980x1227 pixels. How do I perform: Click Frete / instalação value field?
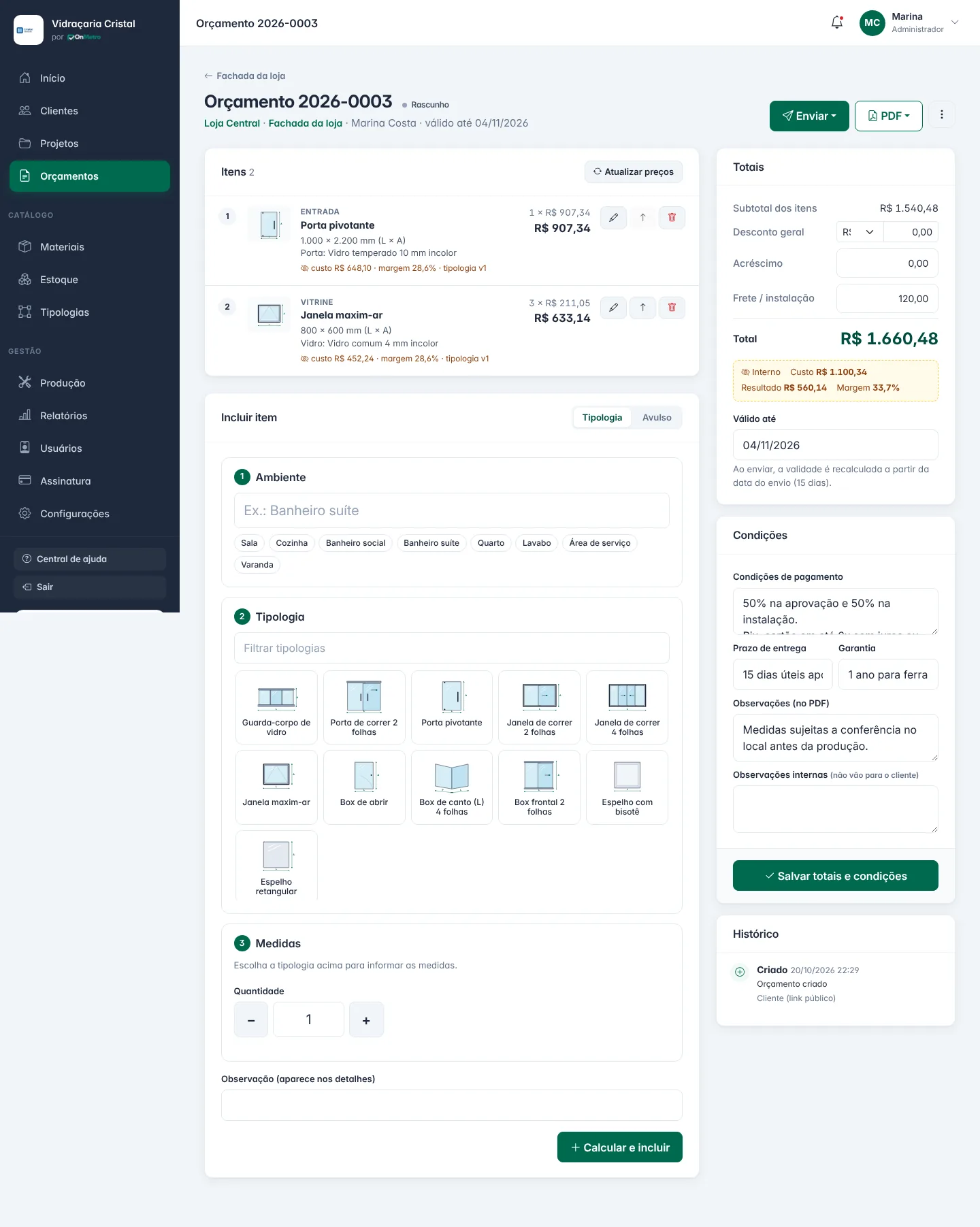tap(887, 298)
